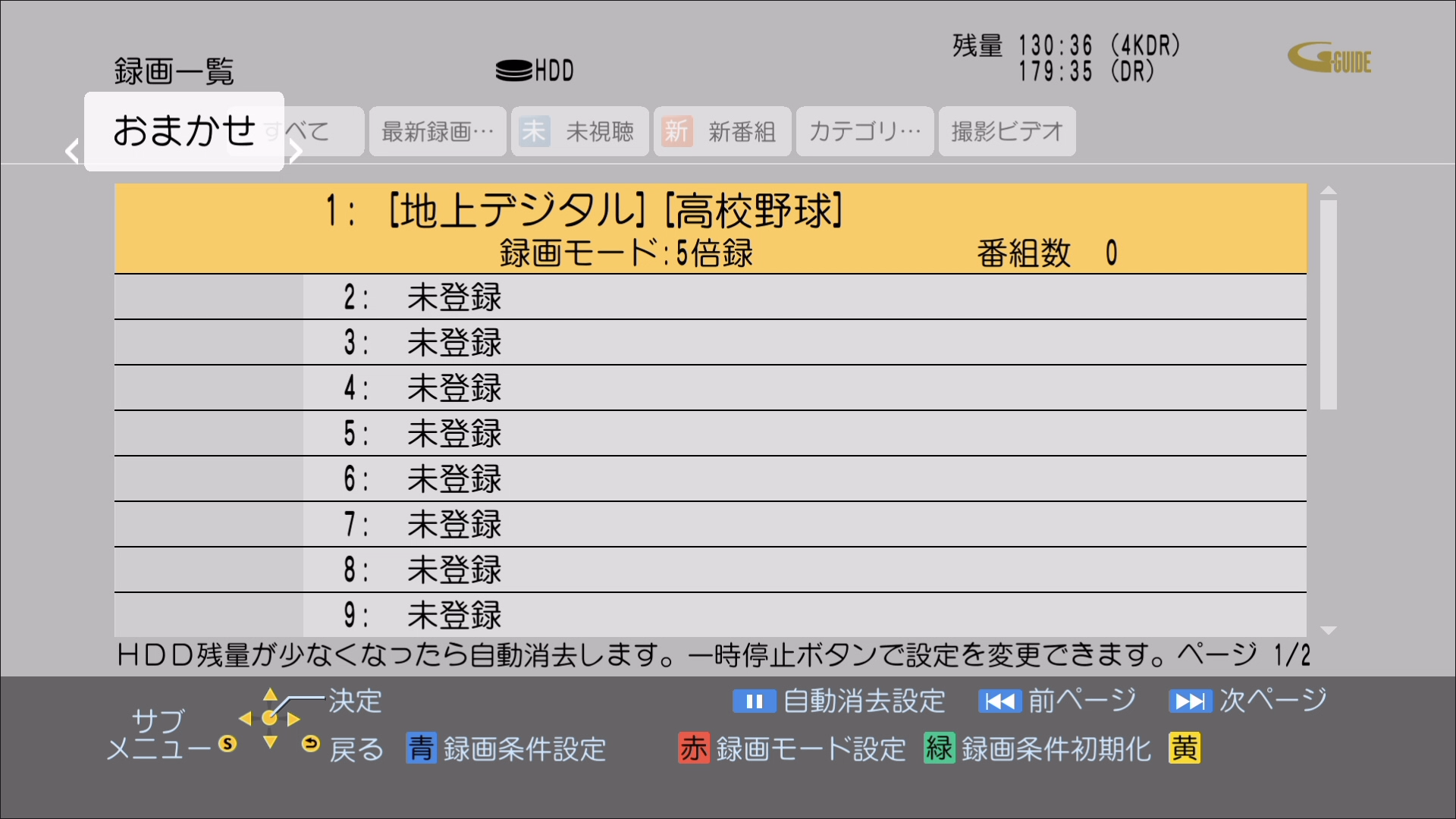Screen dimensions: 1456x819
Task: Select the 撮影ビデオ tab
Action: tap(1006, 132)
